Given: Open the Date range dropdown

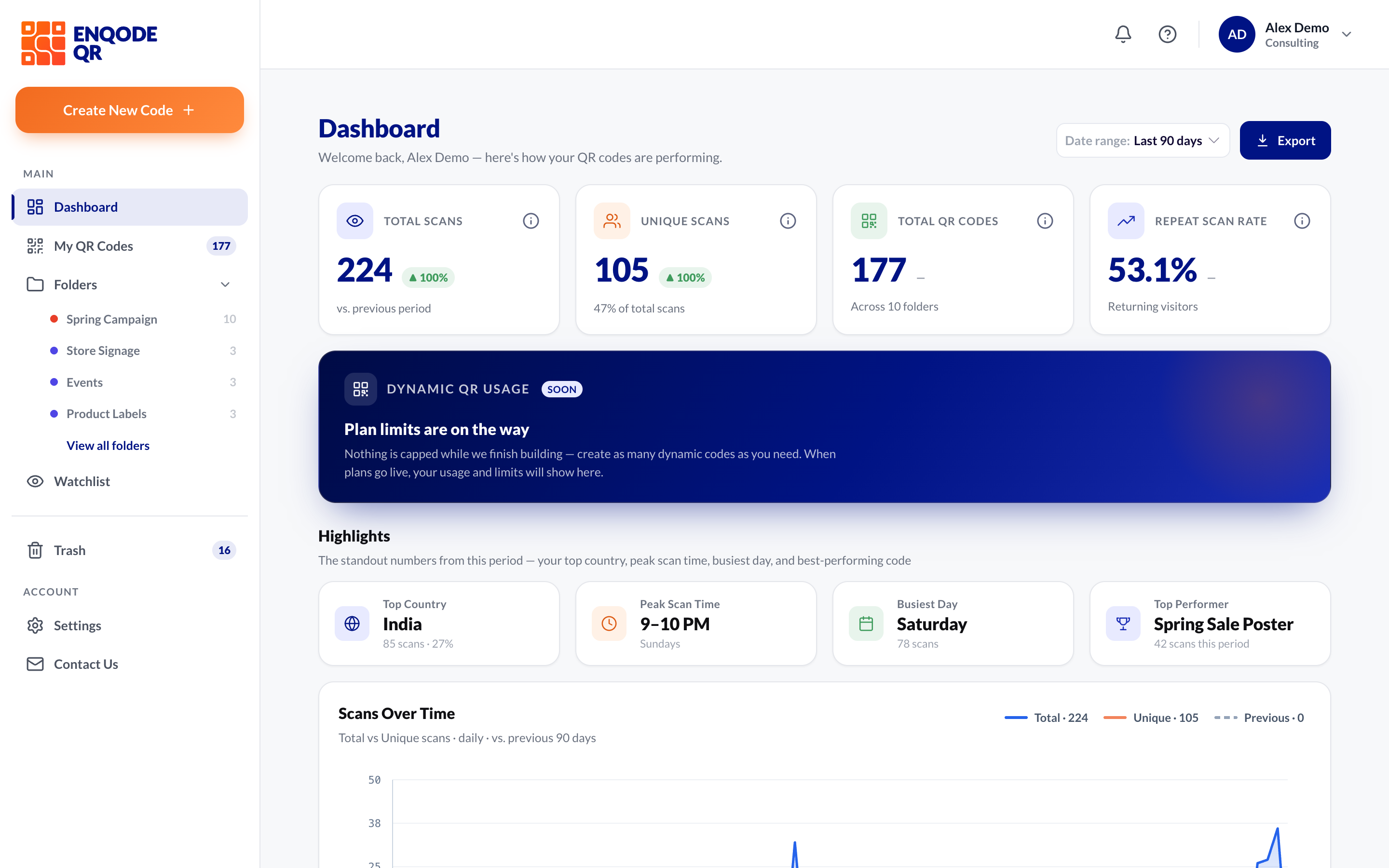Looking at the screenshot, I should [1143, 141].
